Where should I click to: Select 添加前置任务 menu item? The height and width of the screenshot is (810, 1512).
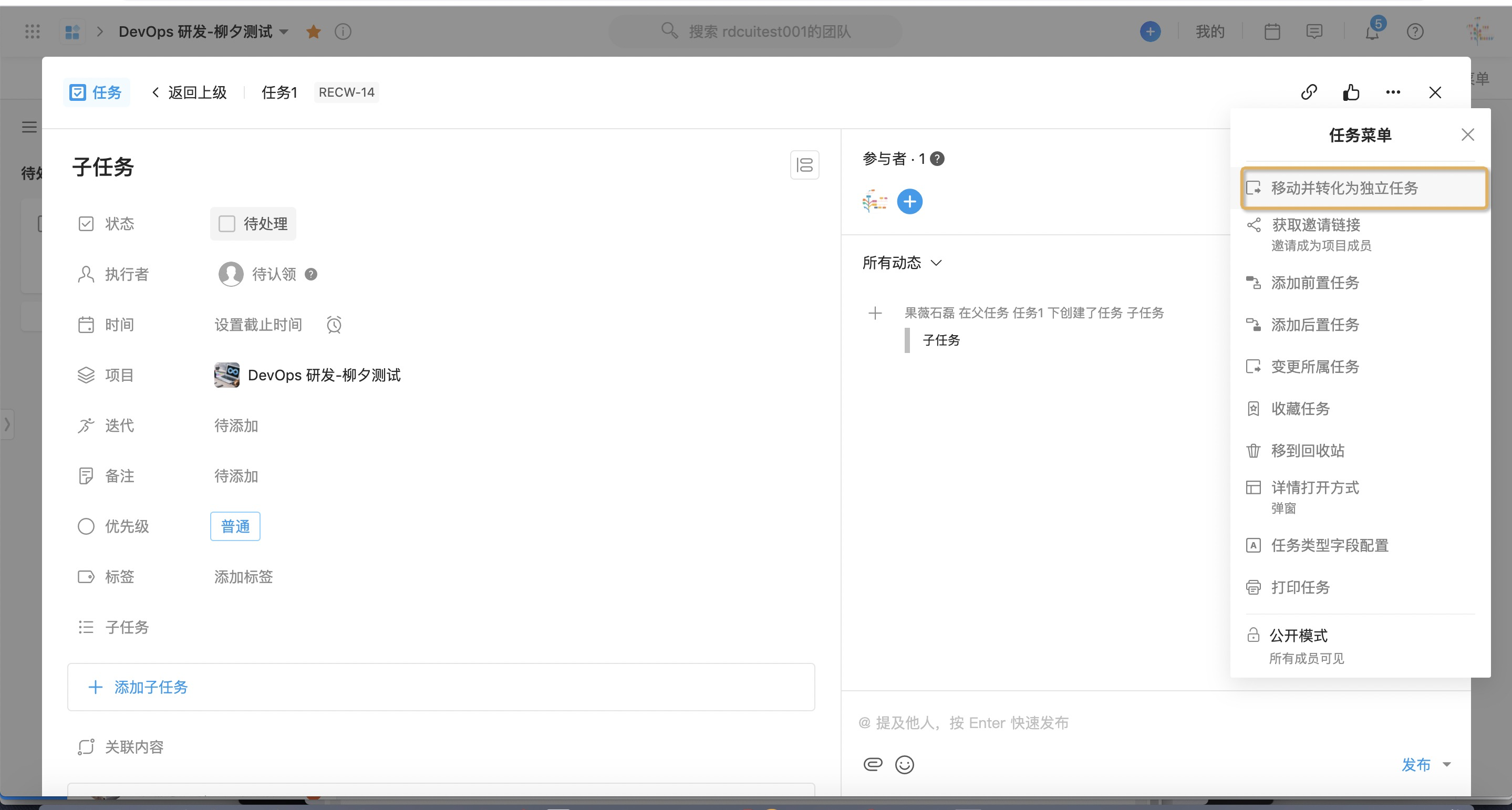point(1360,283)
